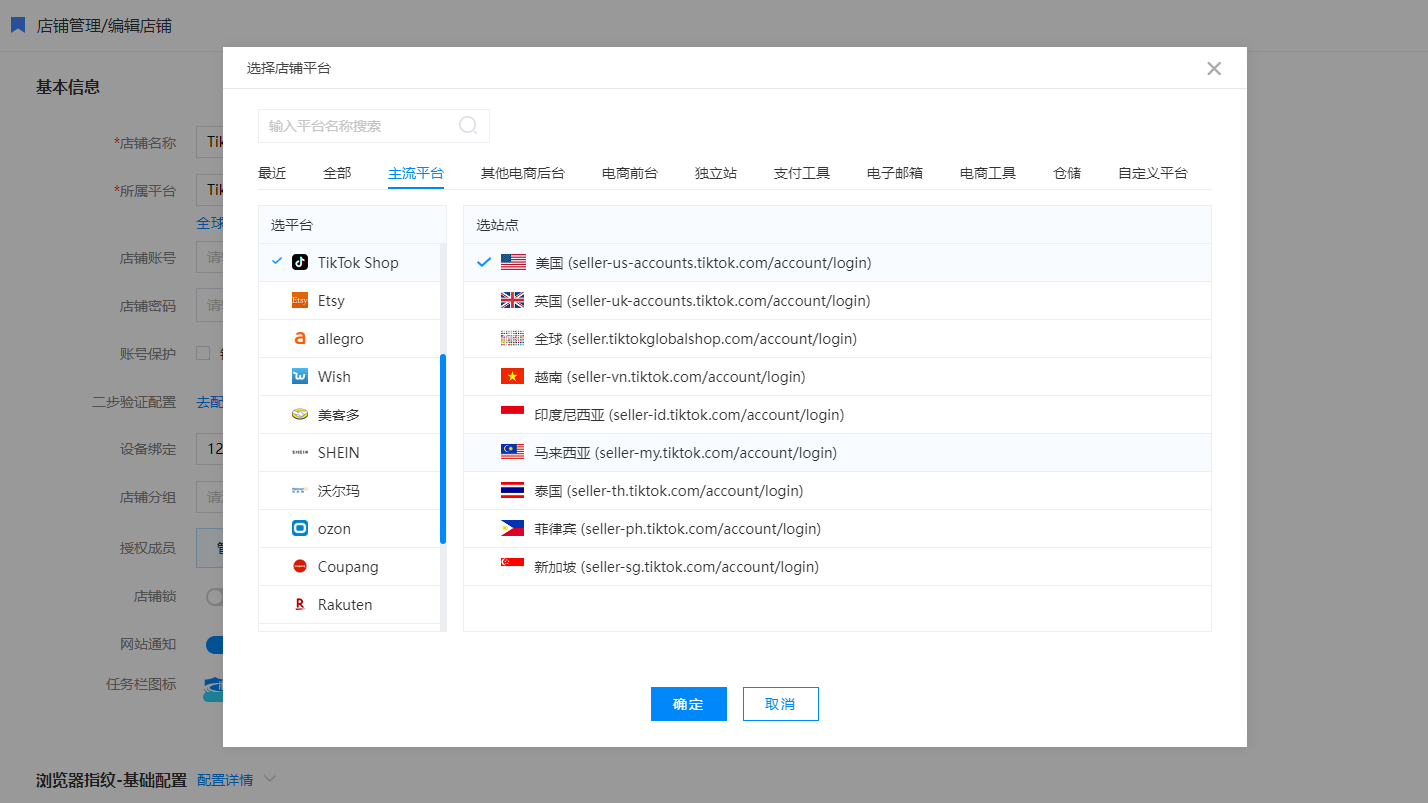Choose the Etsy platform icon
Image resolution: width=1428 pixels, height=803 pixels.
pyautogui.click(x=300, y=301)
